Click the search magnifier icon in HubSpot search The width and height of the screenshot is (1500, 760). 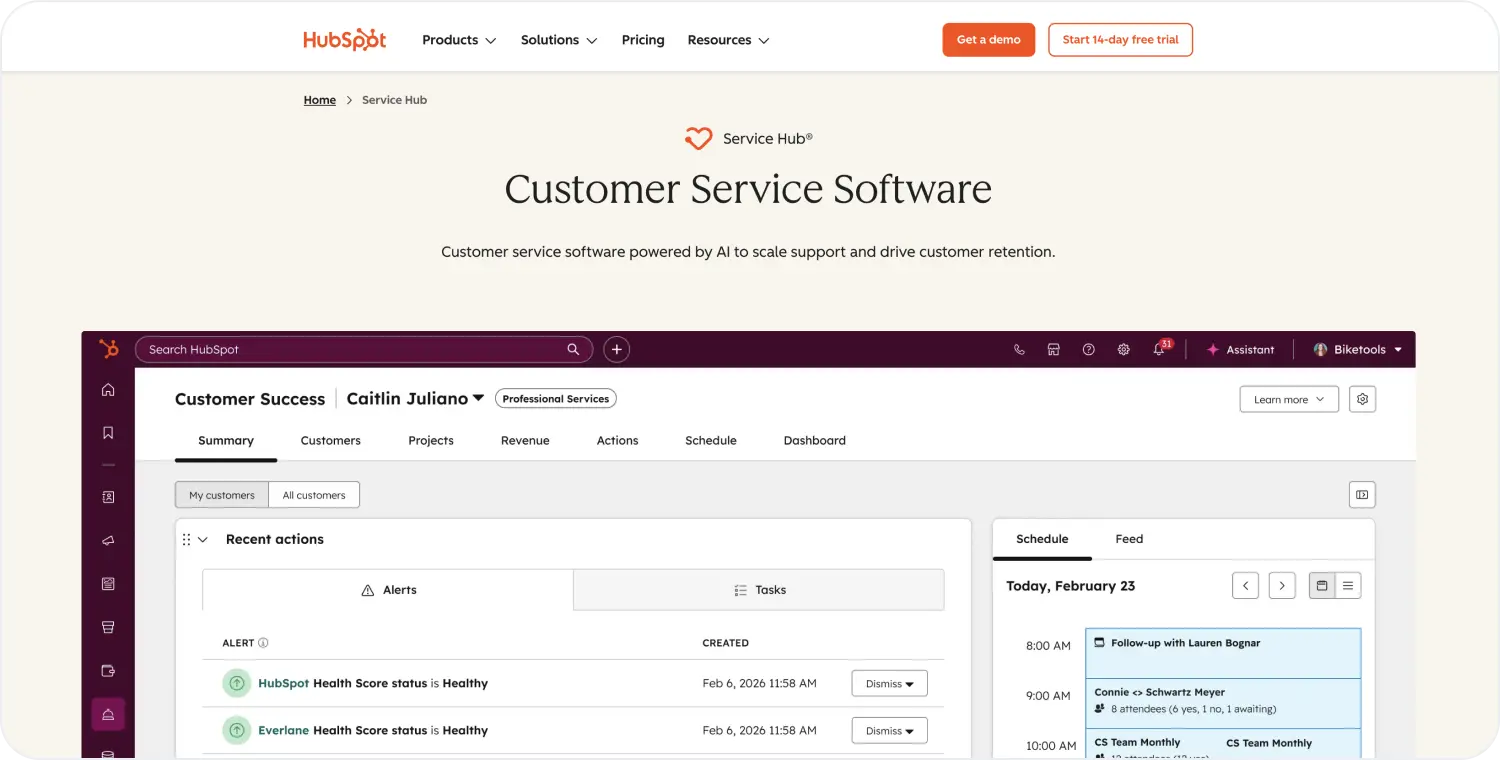[573, 349]
